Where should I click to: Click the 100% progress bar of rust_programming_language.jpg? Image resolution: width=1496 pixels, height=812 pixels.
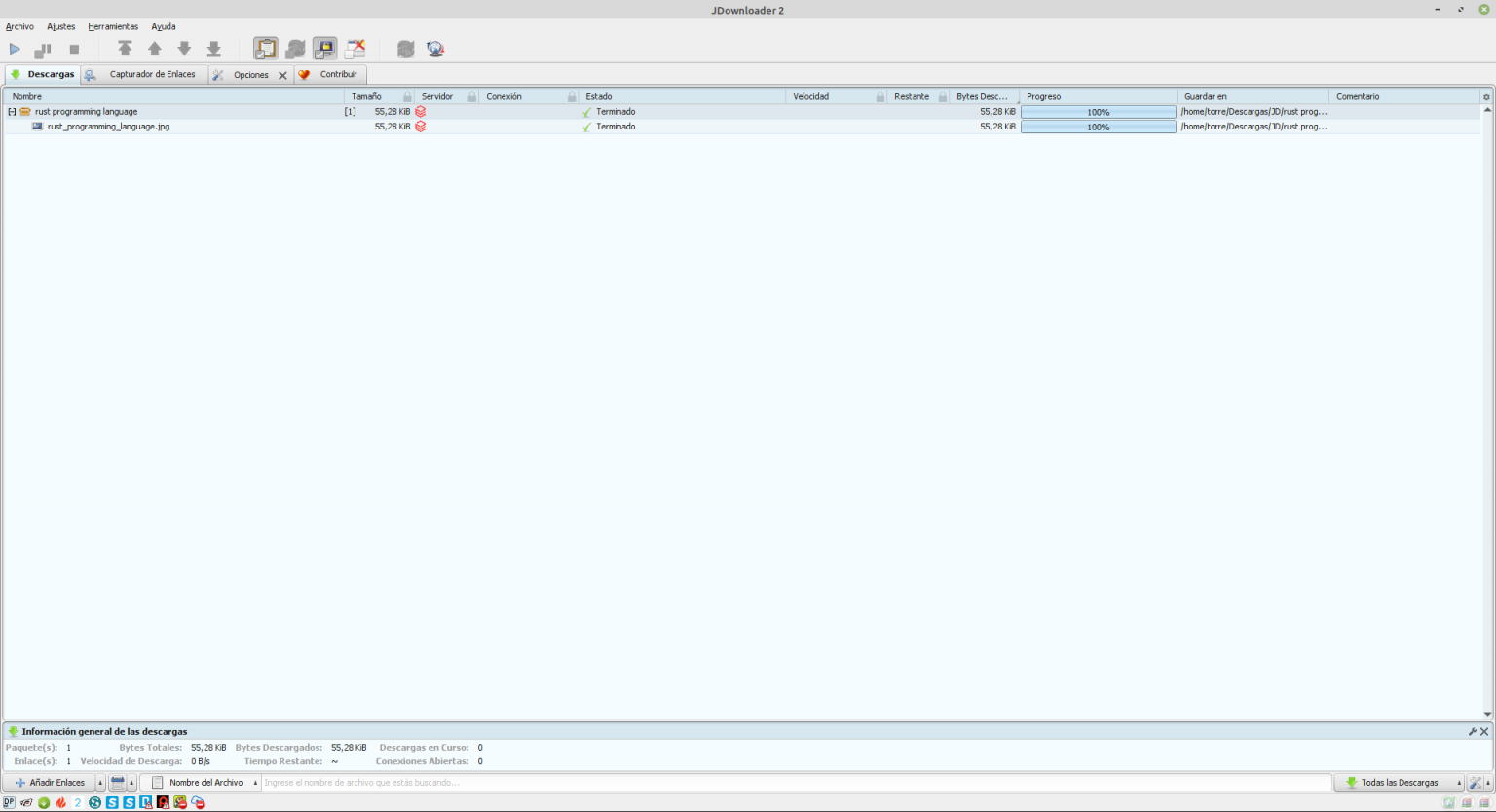[1098, 126]
